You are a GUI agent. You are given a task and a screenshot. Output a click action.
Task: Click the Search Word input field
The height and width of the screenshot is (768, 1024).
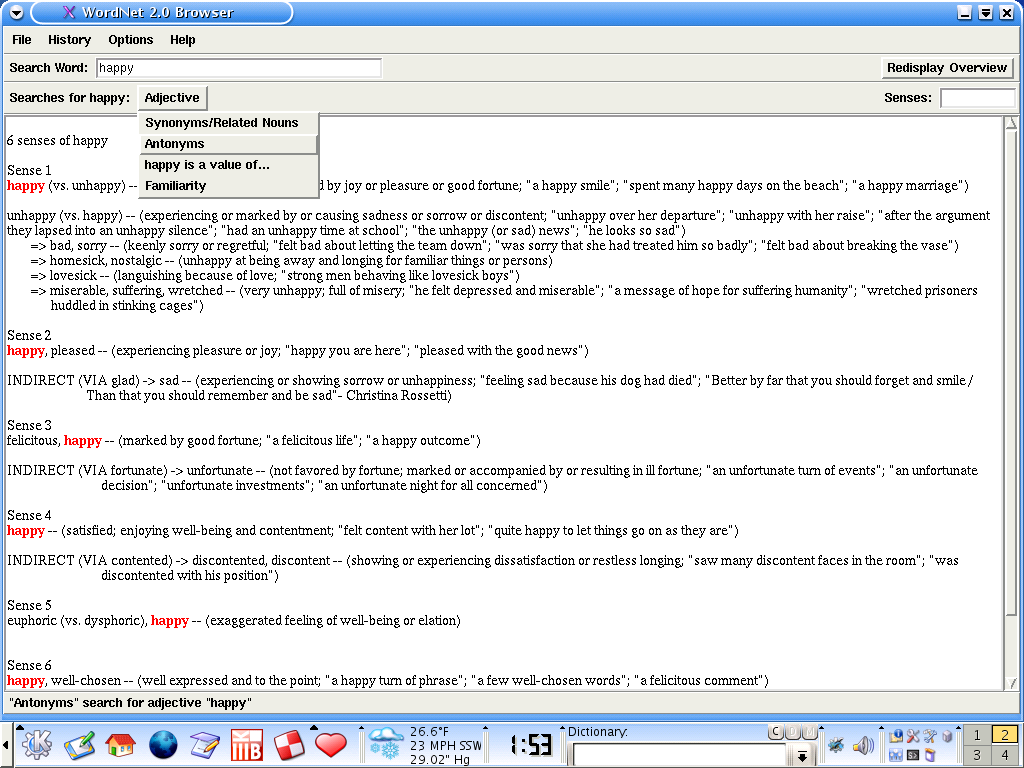click(239, 68)
